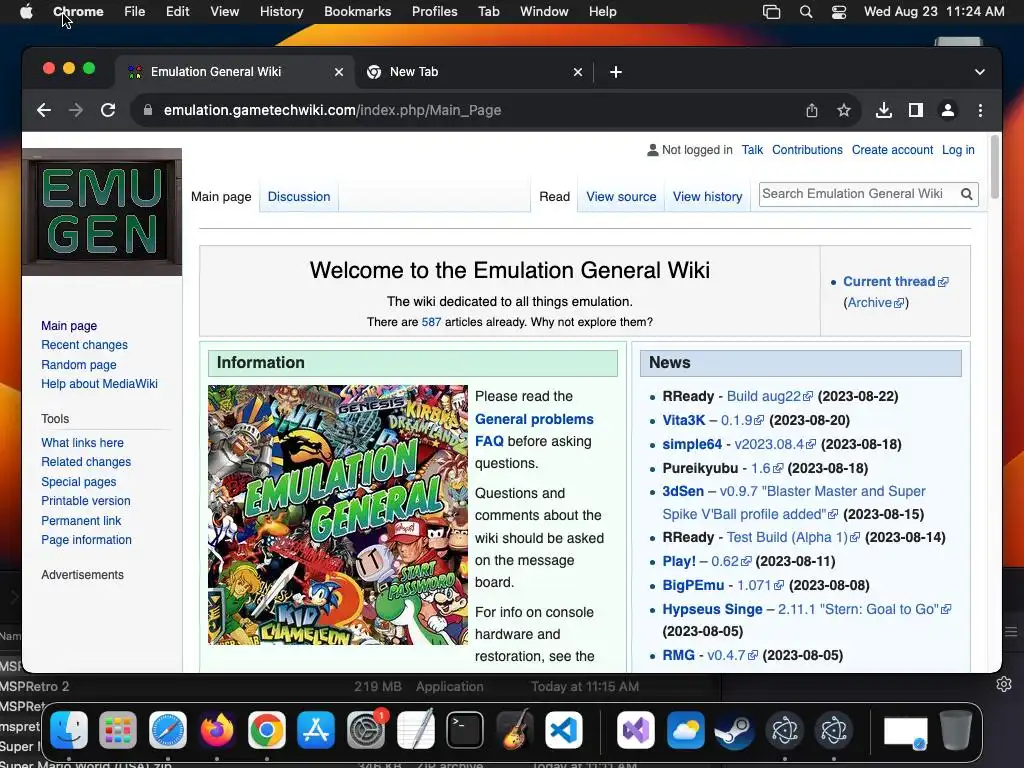Viewport: 1024px width, 768px height.
Task: Click the Talk link
Action: point(752,150)
